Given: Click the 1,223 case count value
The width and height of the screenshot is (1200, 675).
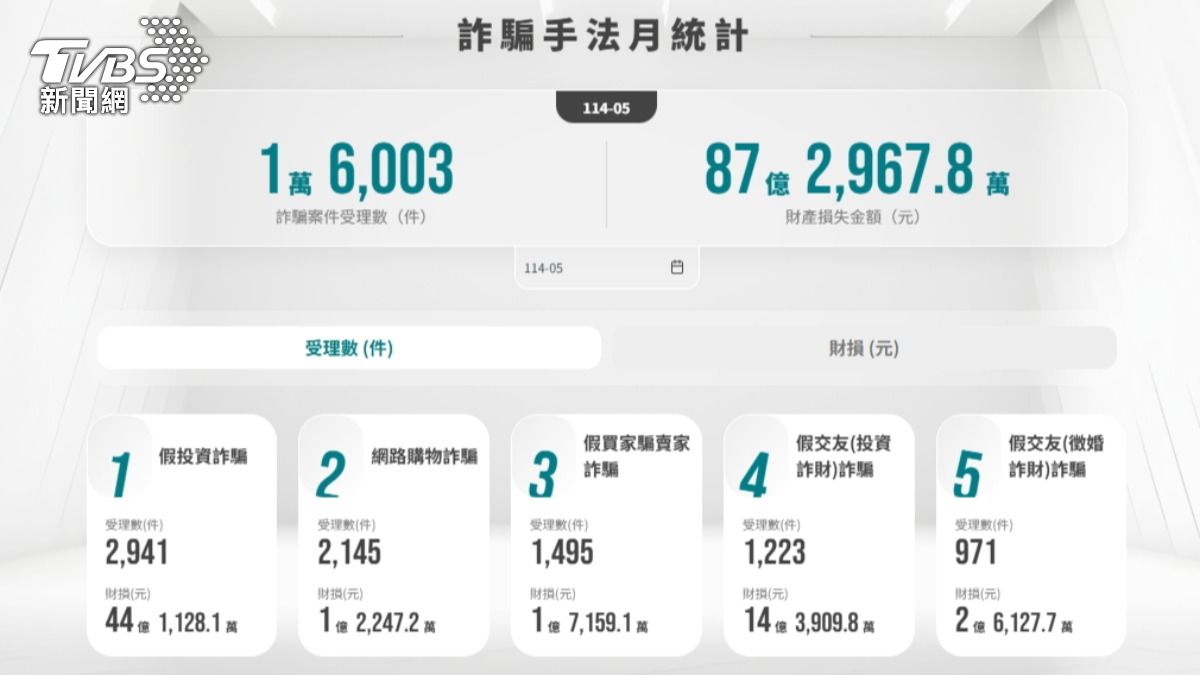Looking at the screenshot, I should [x=774, y=552].
